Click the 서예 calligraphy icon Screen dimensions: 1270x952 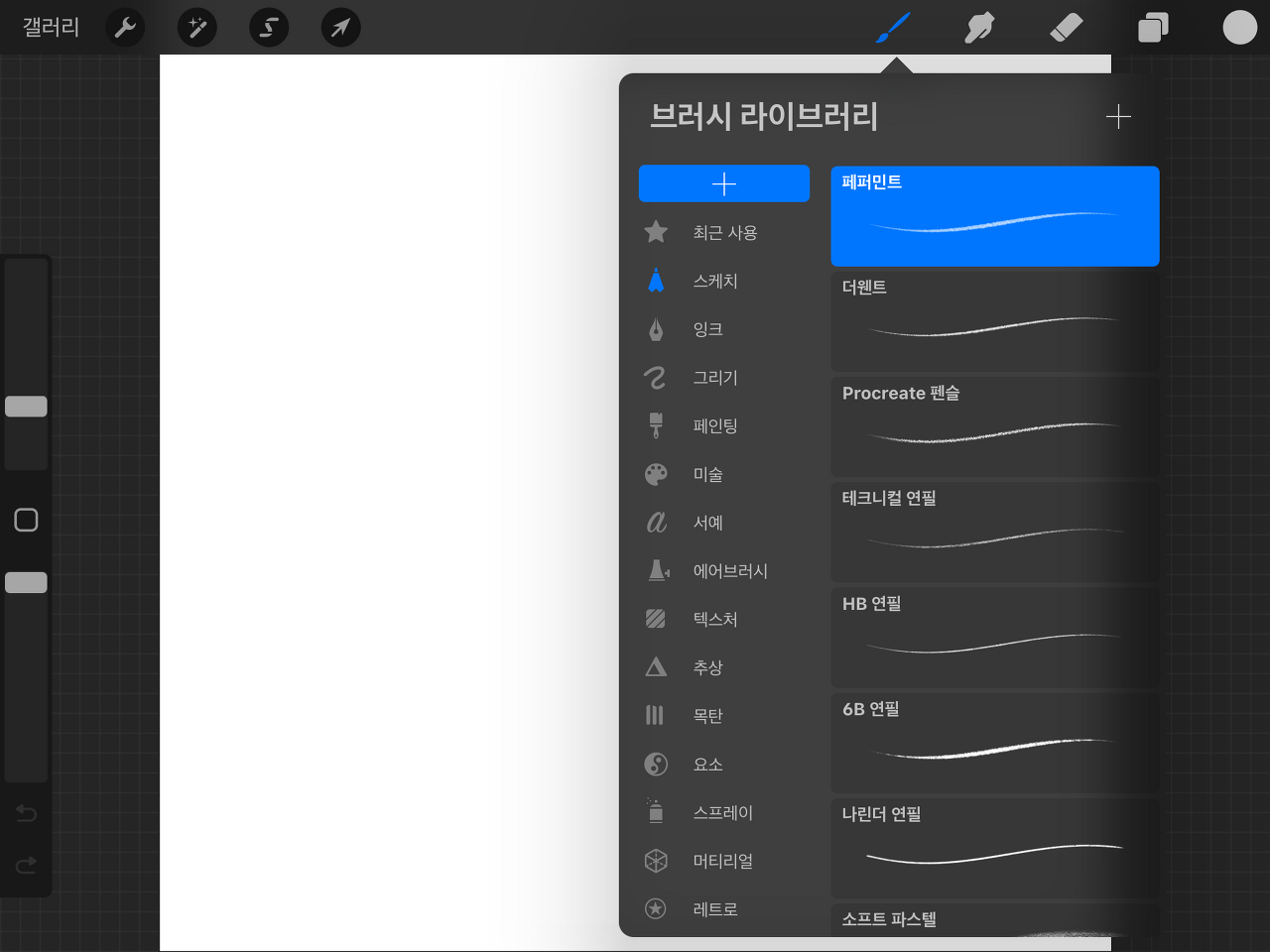(656, 523)
